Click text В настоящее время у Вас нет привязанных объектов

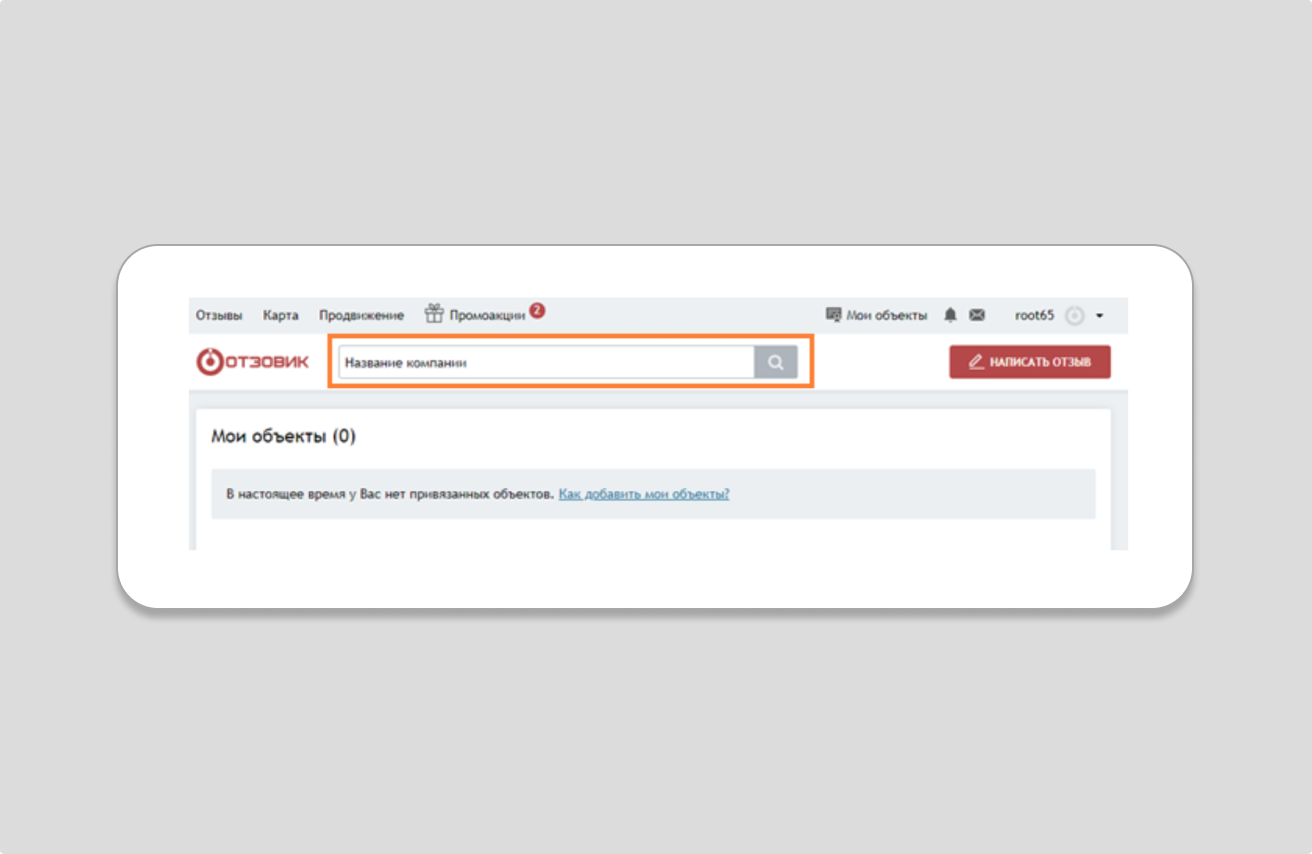[390, 494]
